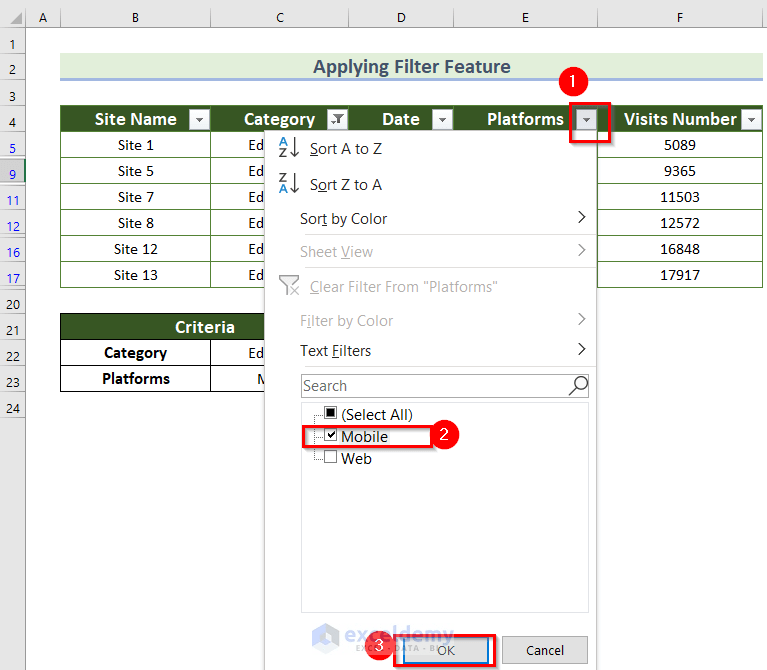Click the Sort Z to A icon
767x670 pixels.
click(289, 183)
